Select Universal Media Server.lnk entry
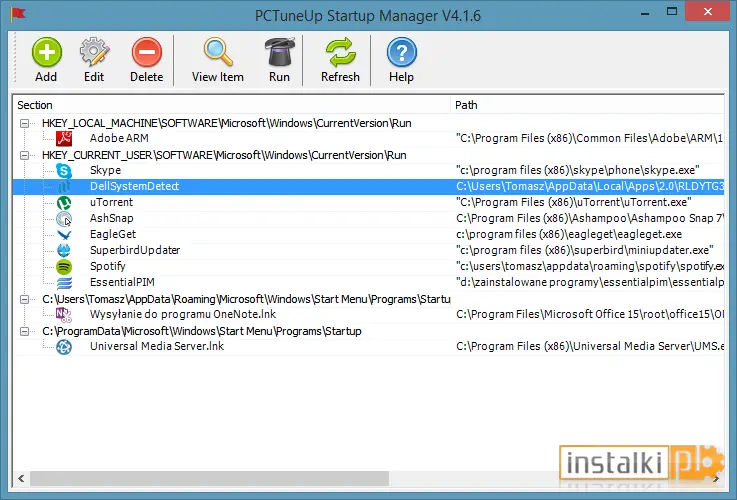The height and width of the screenshot is (500, 737). coord(157,346)
